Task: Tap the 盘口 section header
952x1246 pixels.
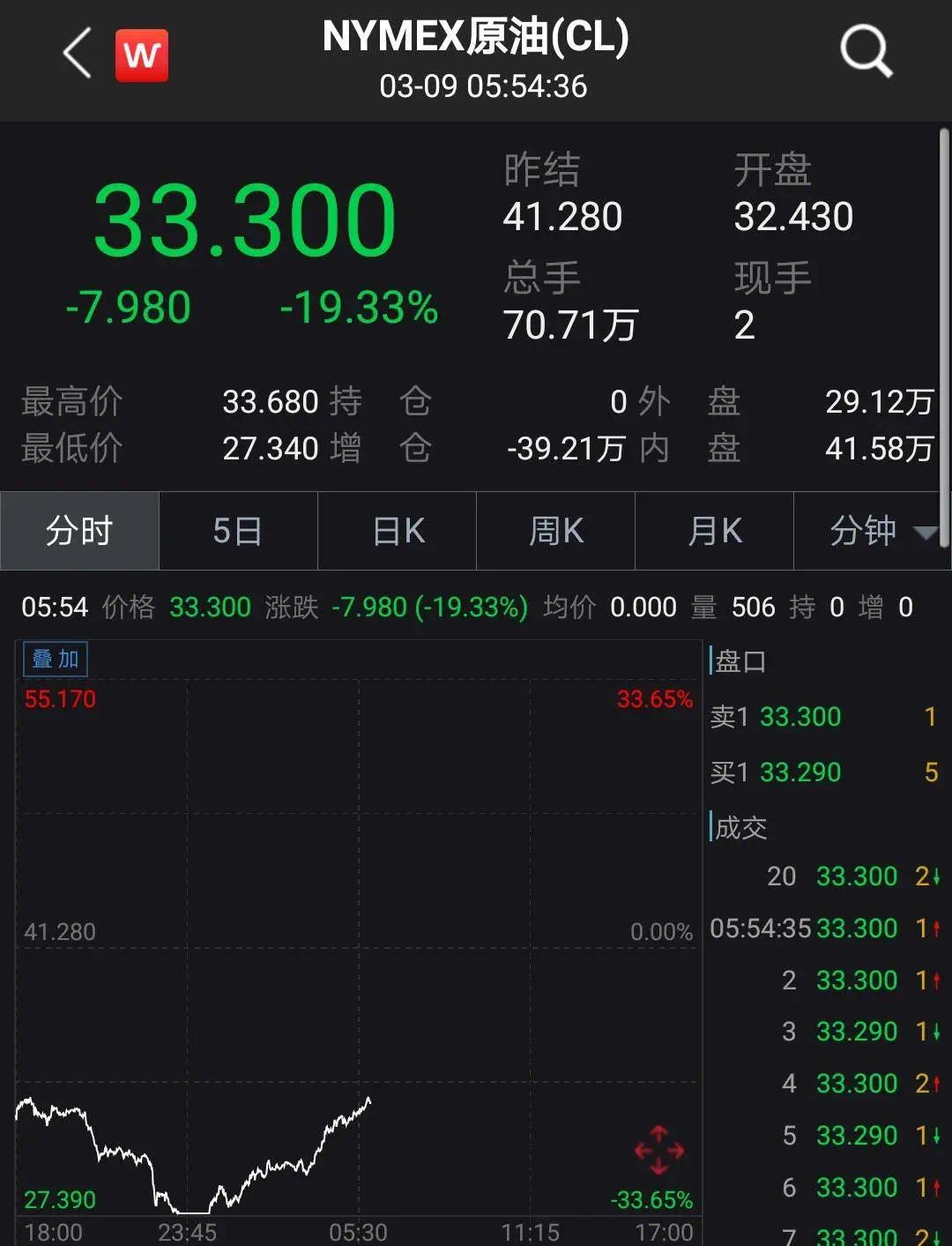Action: pyautogui.click(x=739, y=660)
